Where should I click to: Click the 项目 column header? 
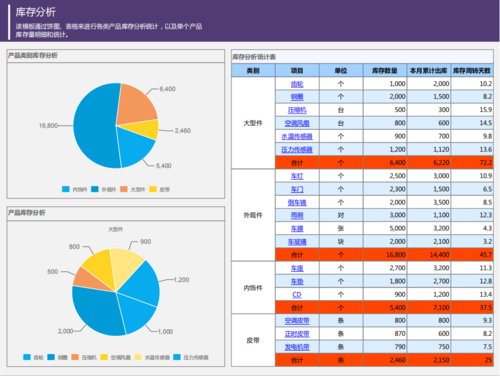tap(297, 70)
